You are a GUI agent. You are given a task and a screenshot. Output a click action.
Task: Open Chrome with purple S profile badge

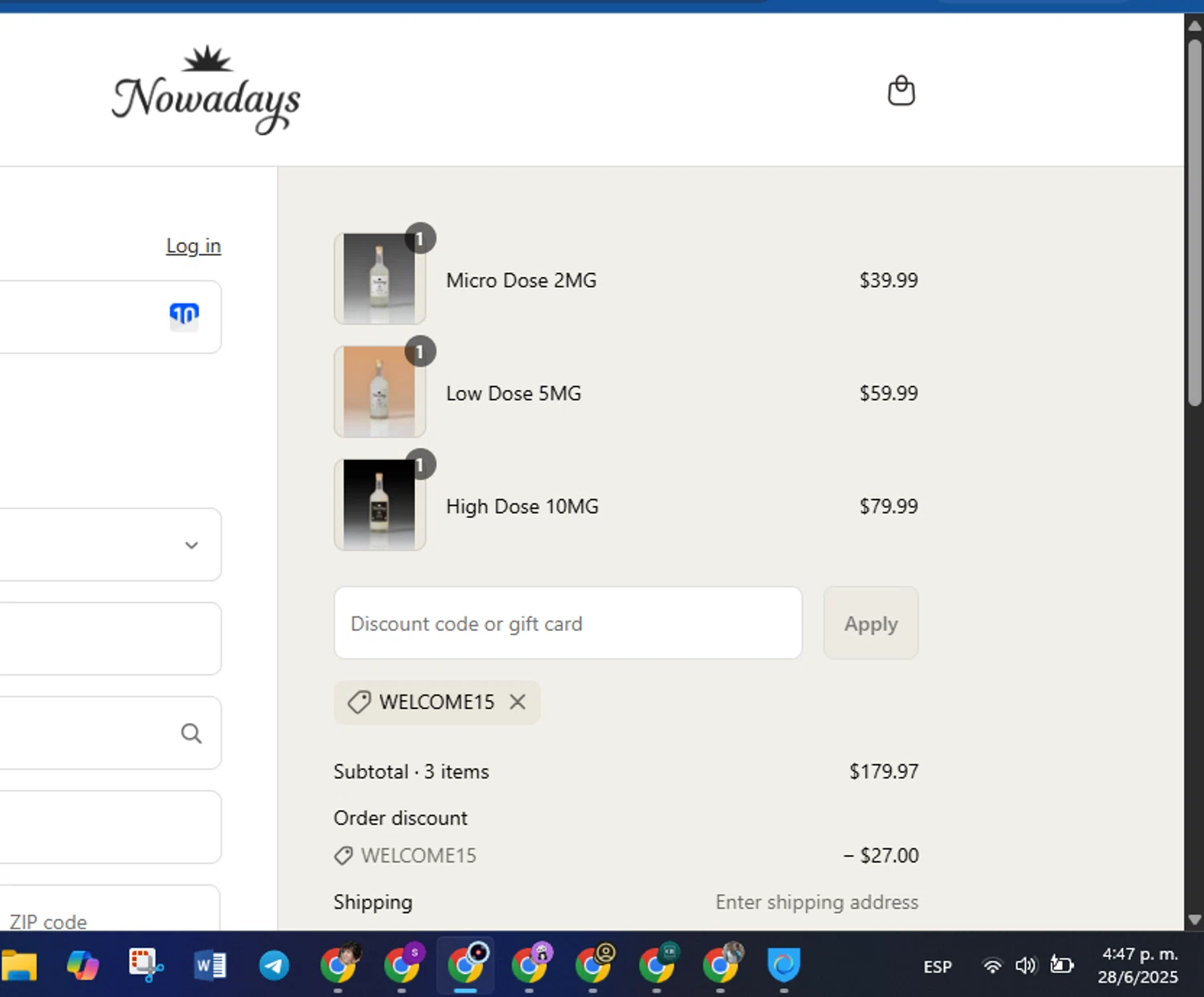(x=402, y=963)
